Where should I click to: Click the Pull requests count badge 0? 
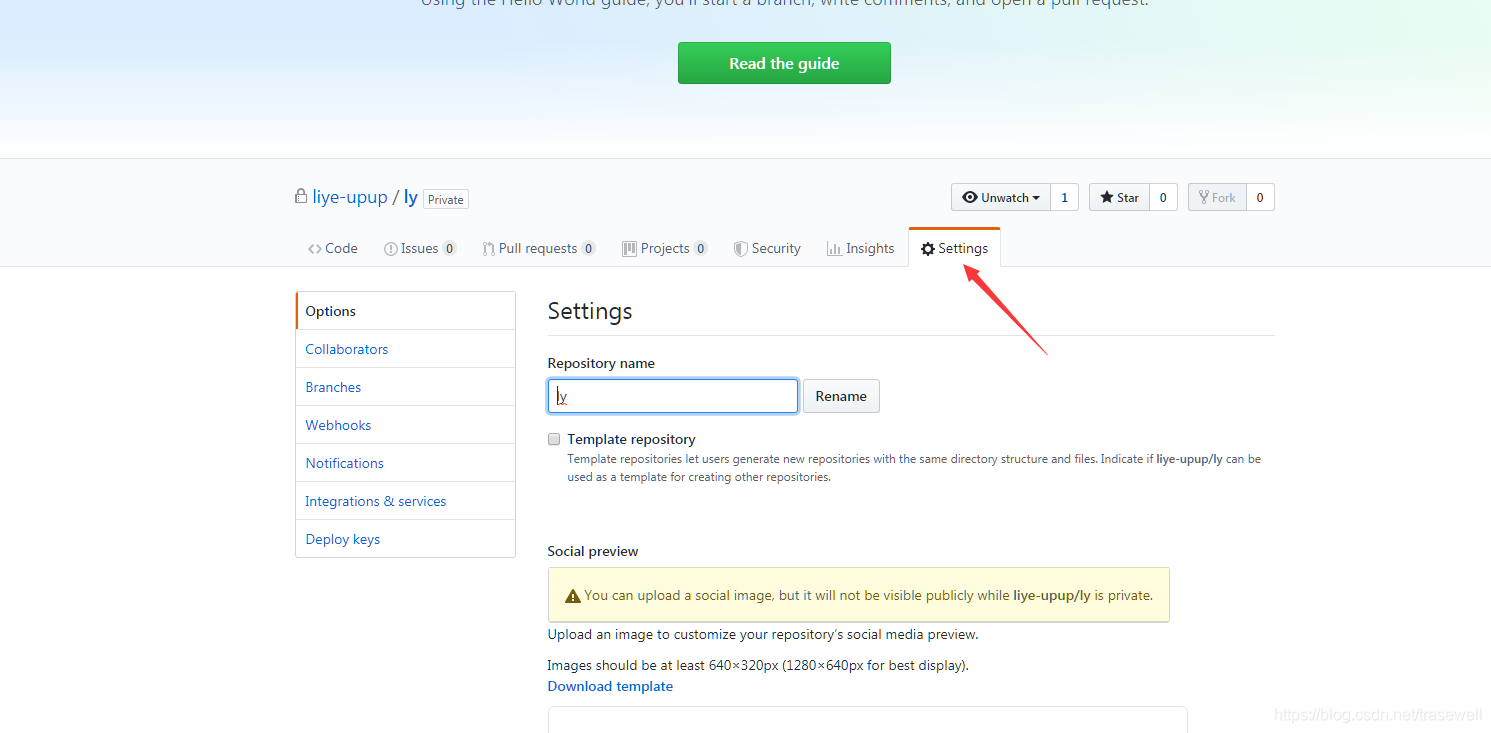589,249
